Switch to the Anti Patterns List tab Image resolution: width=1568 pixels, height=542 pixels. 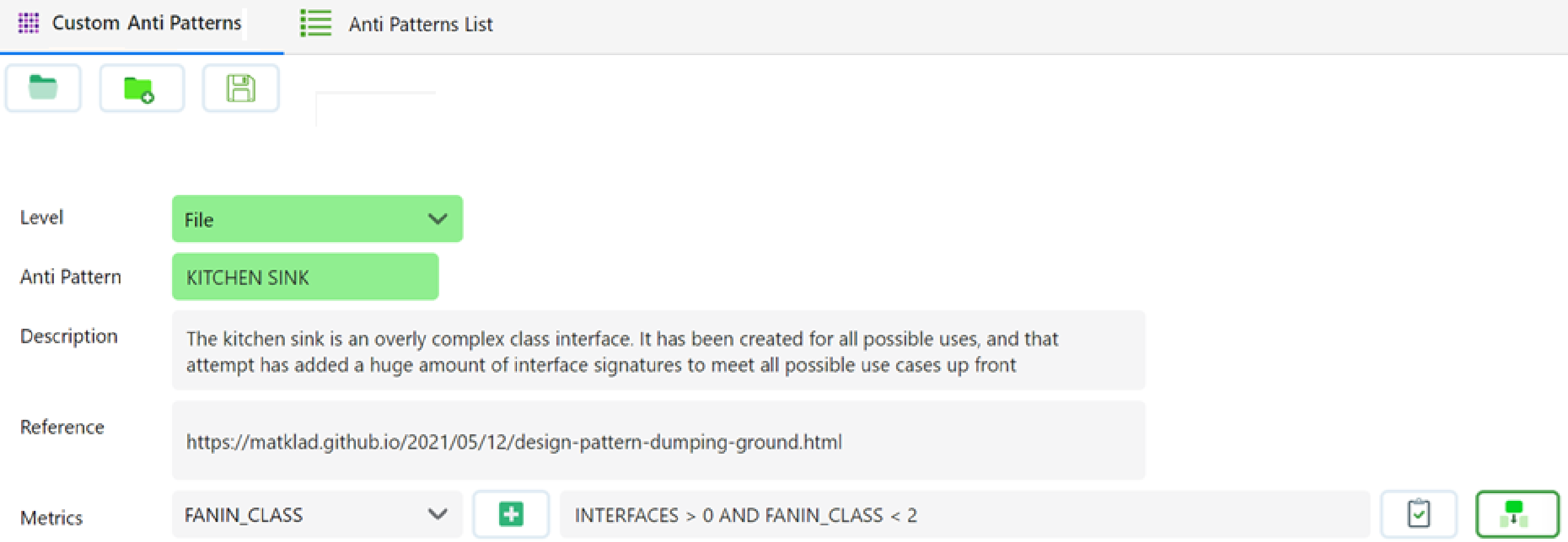point(420,24)
